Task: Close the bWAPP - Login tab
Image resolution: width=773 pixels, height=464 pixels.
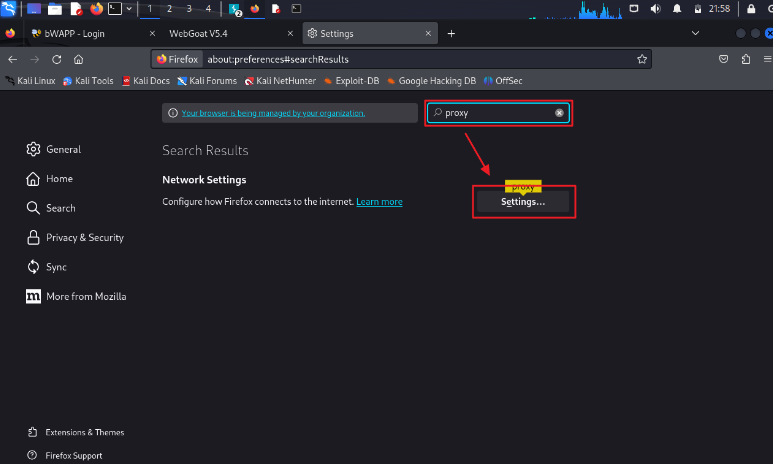Action: [152, 34]
